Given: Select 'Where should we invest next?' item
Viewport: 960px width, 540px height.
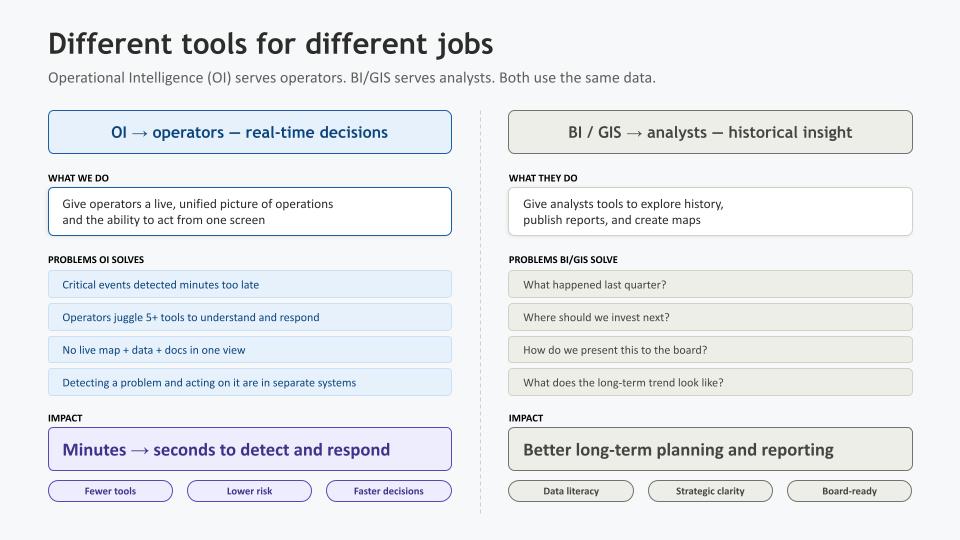Looking at the screenshot, I should point(710,317).
